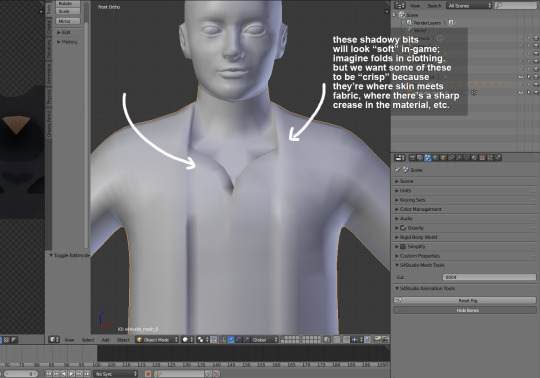Toggle selectability cursor of the last outliner row
540x378 pixels.
(529, 92)
